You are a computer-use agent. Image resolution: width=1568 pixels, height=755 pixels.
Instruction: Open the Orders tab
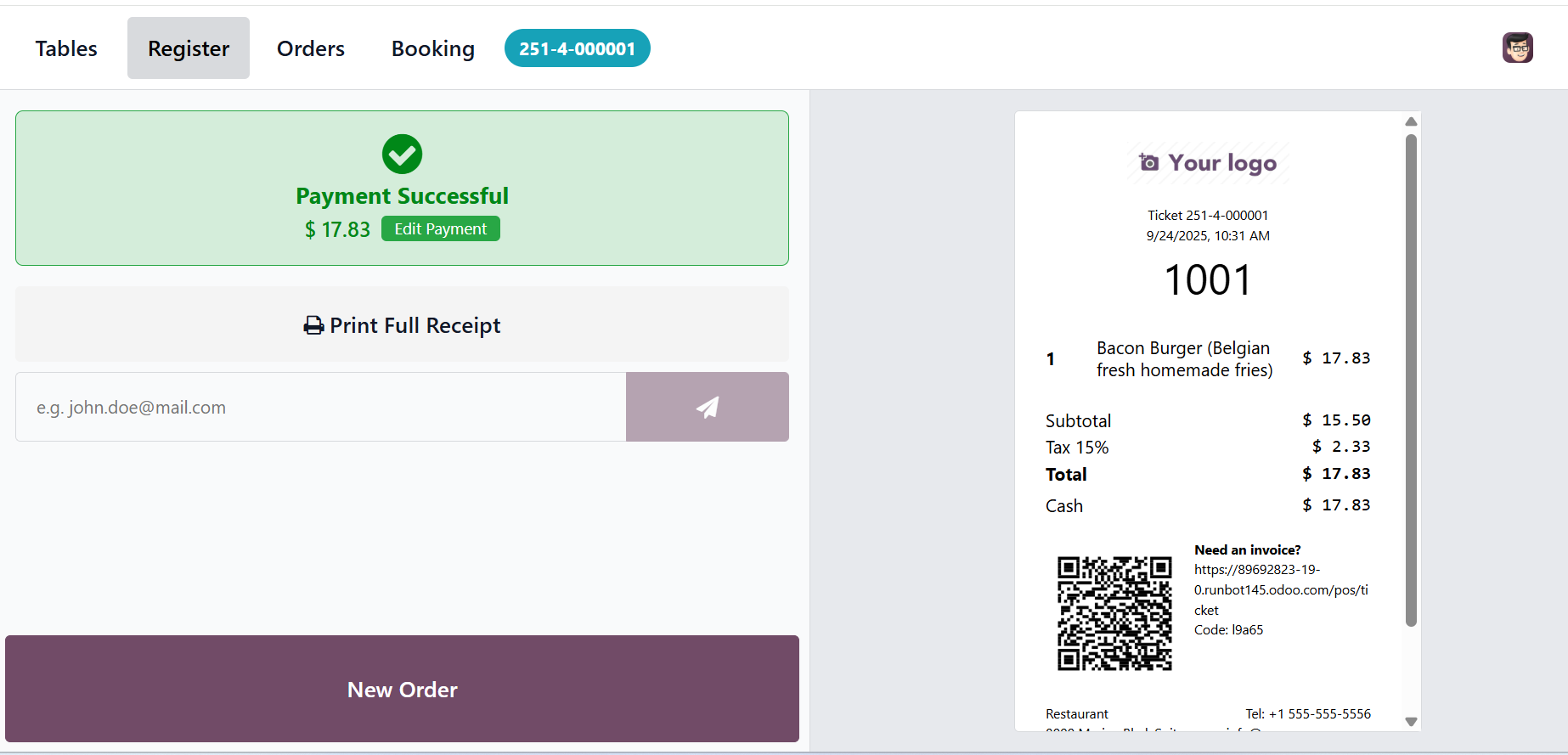click(x=311, y=48)
